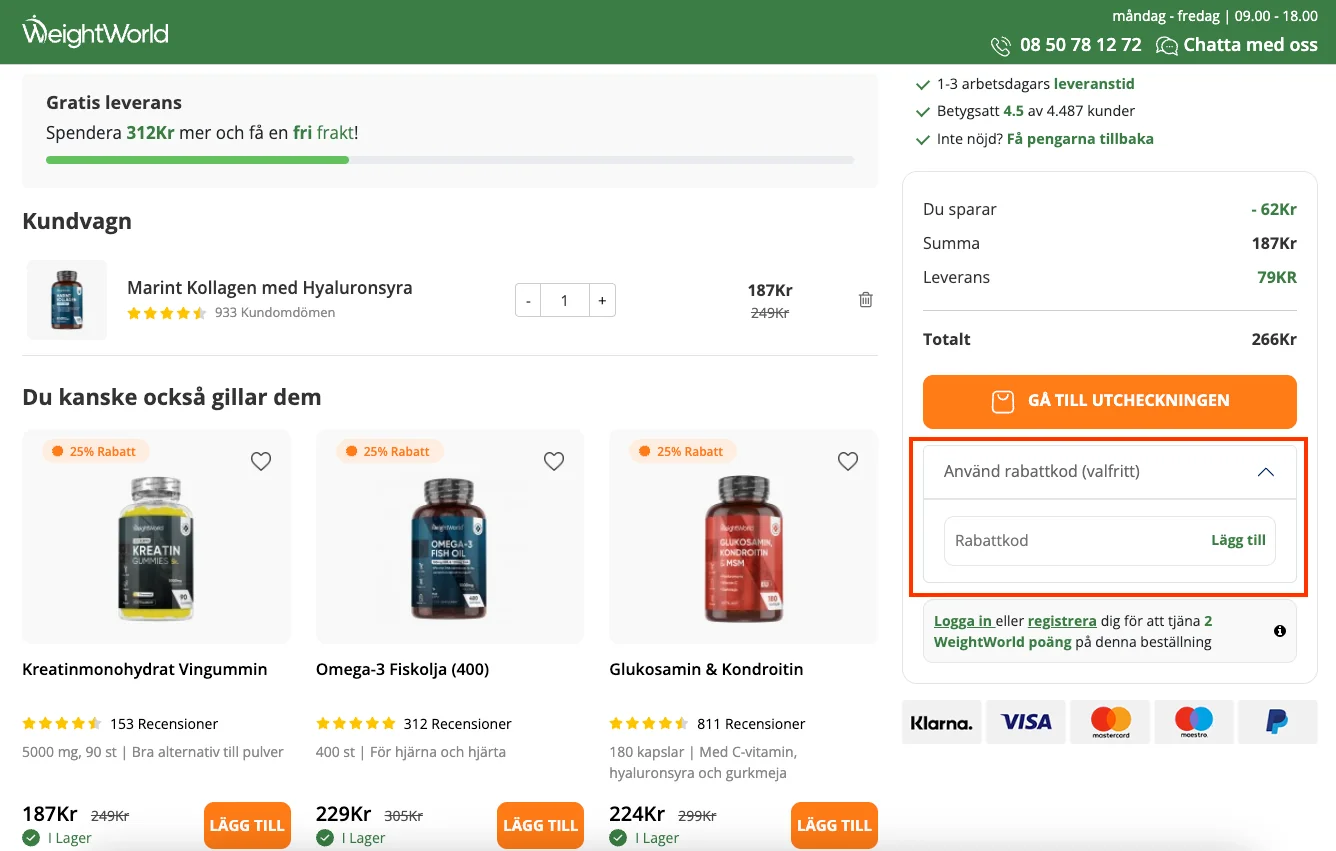1336x851 pixels.
Task: Favorite Glukosamin & Kondroitin with the heart icon
Action: [x=847, y=461]
